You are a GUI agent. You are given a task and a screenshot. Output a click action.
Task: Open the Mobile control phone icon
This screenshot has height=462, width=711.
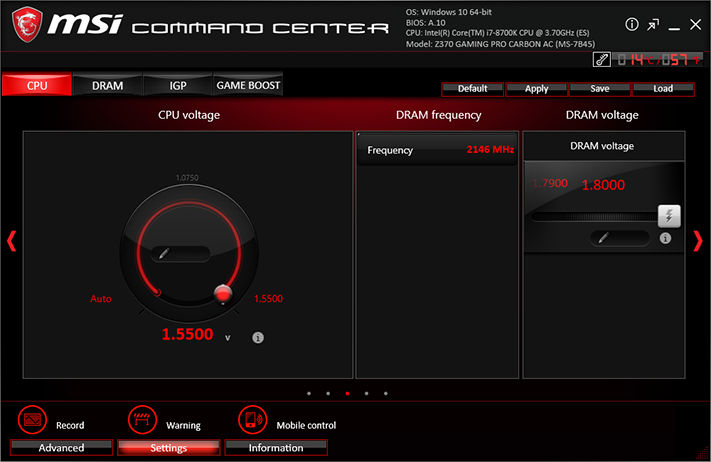pos(253,420)
